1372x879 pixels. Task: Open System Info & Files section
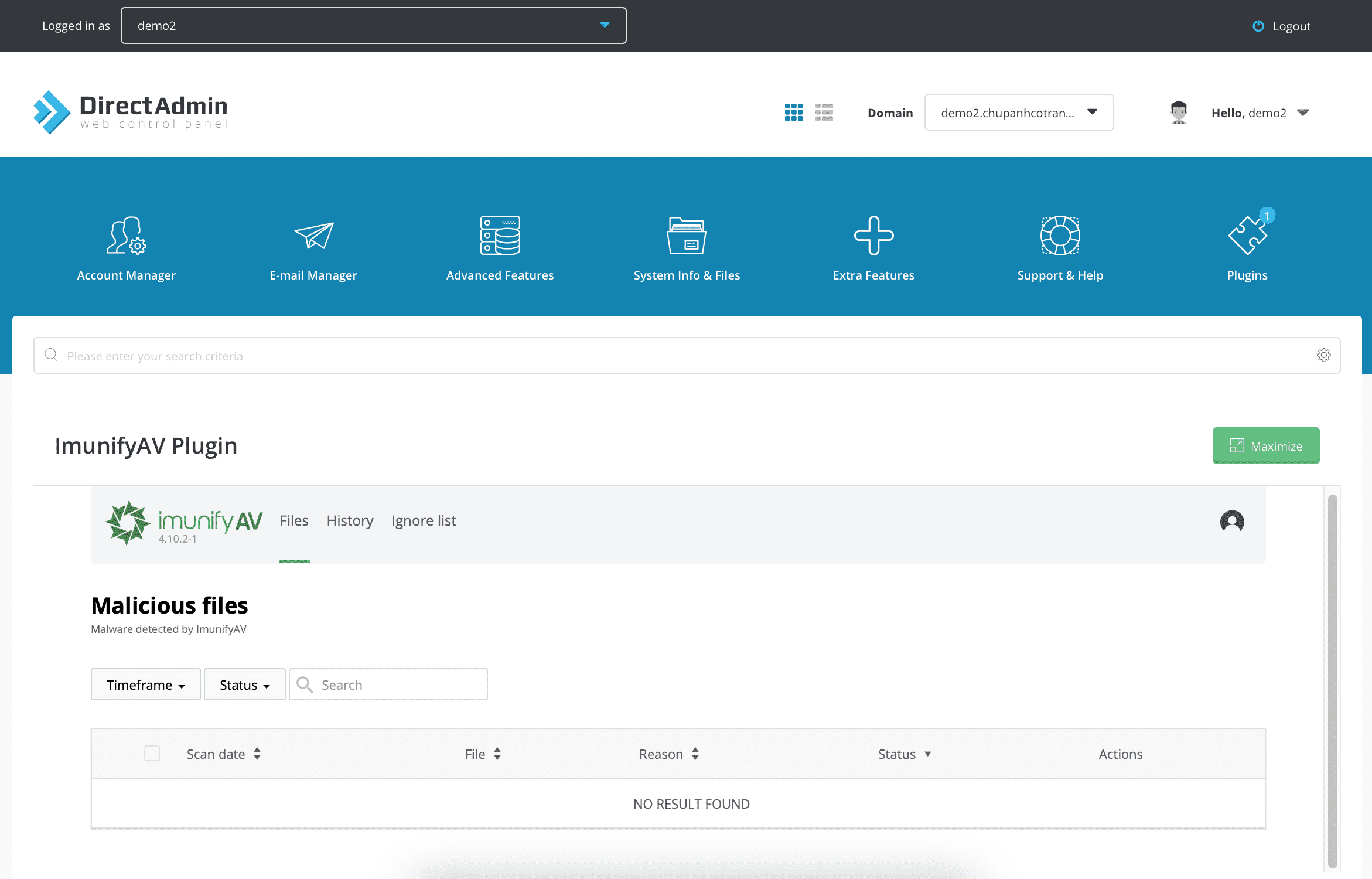click(x=687, y=248)
